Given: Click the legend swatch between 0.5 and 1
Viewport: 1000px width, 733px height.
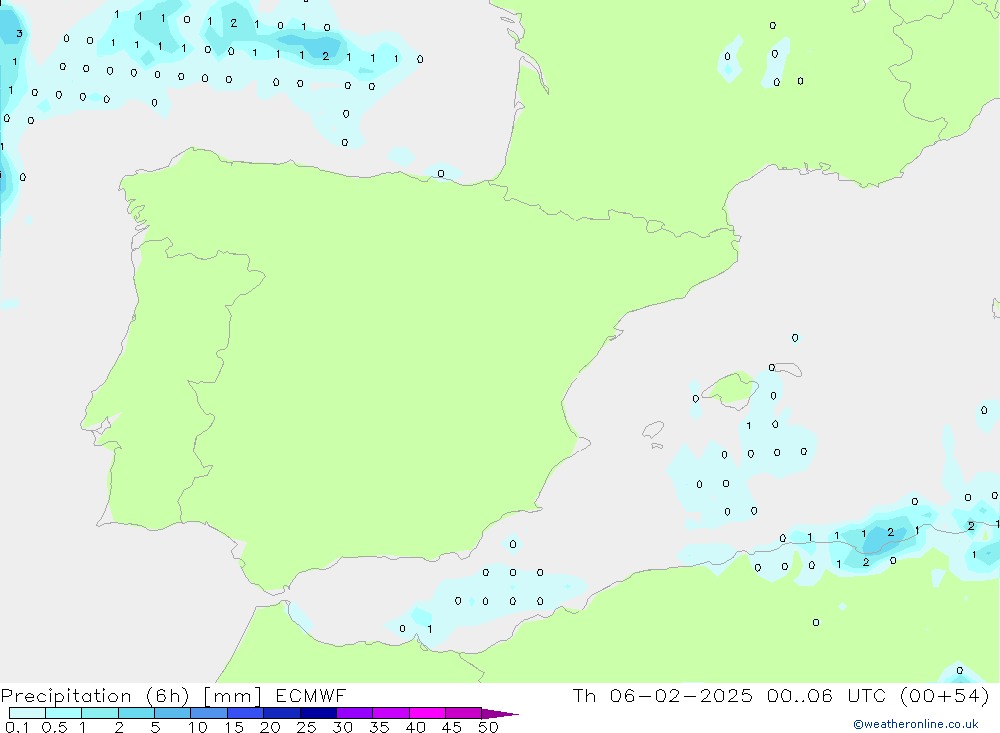Looking at the screenshot, I should click(64, 713).
